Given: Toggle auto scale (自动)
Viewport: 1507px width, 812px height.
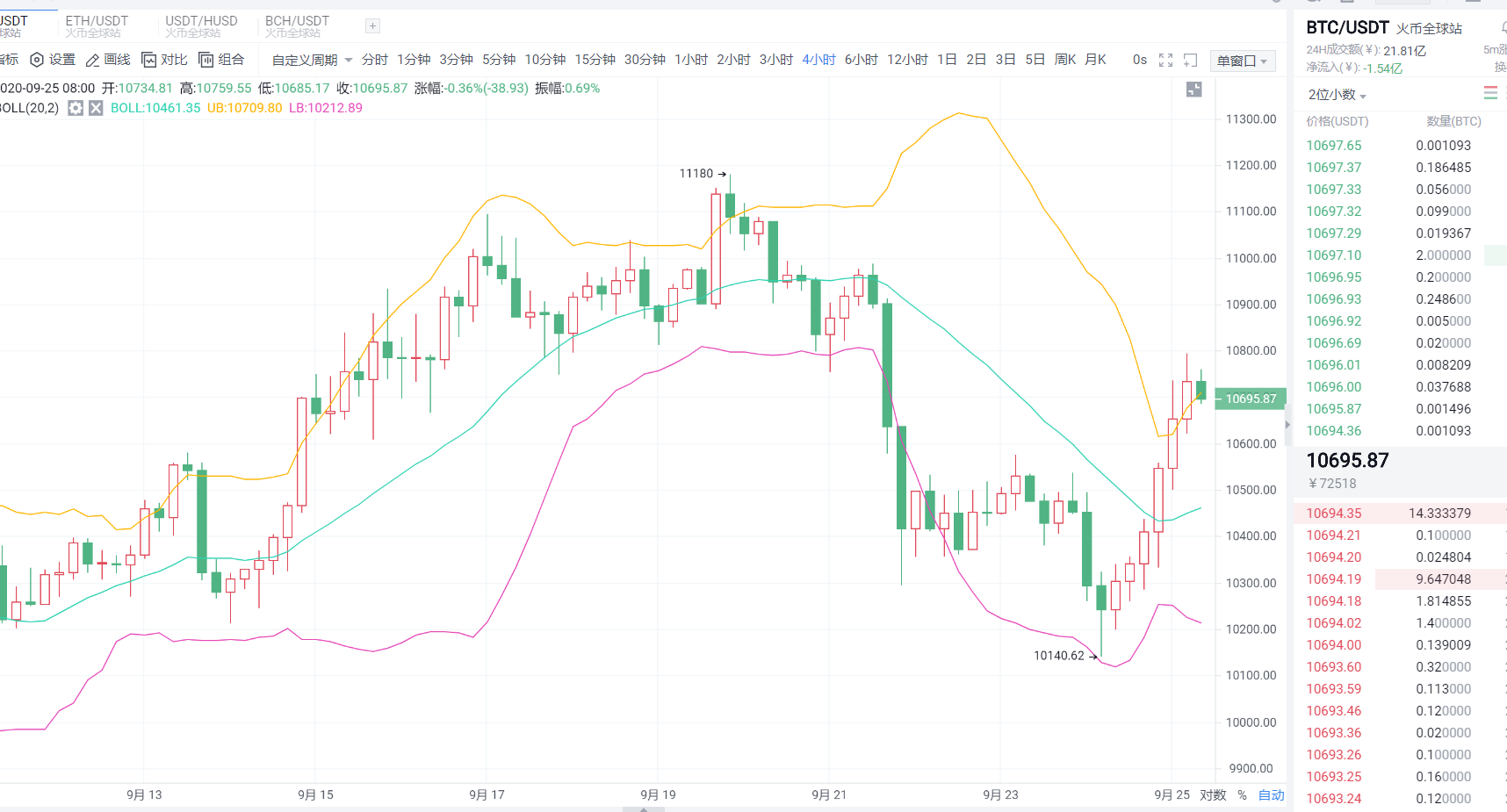Looking at the screenshot, I should [1271, 794].
